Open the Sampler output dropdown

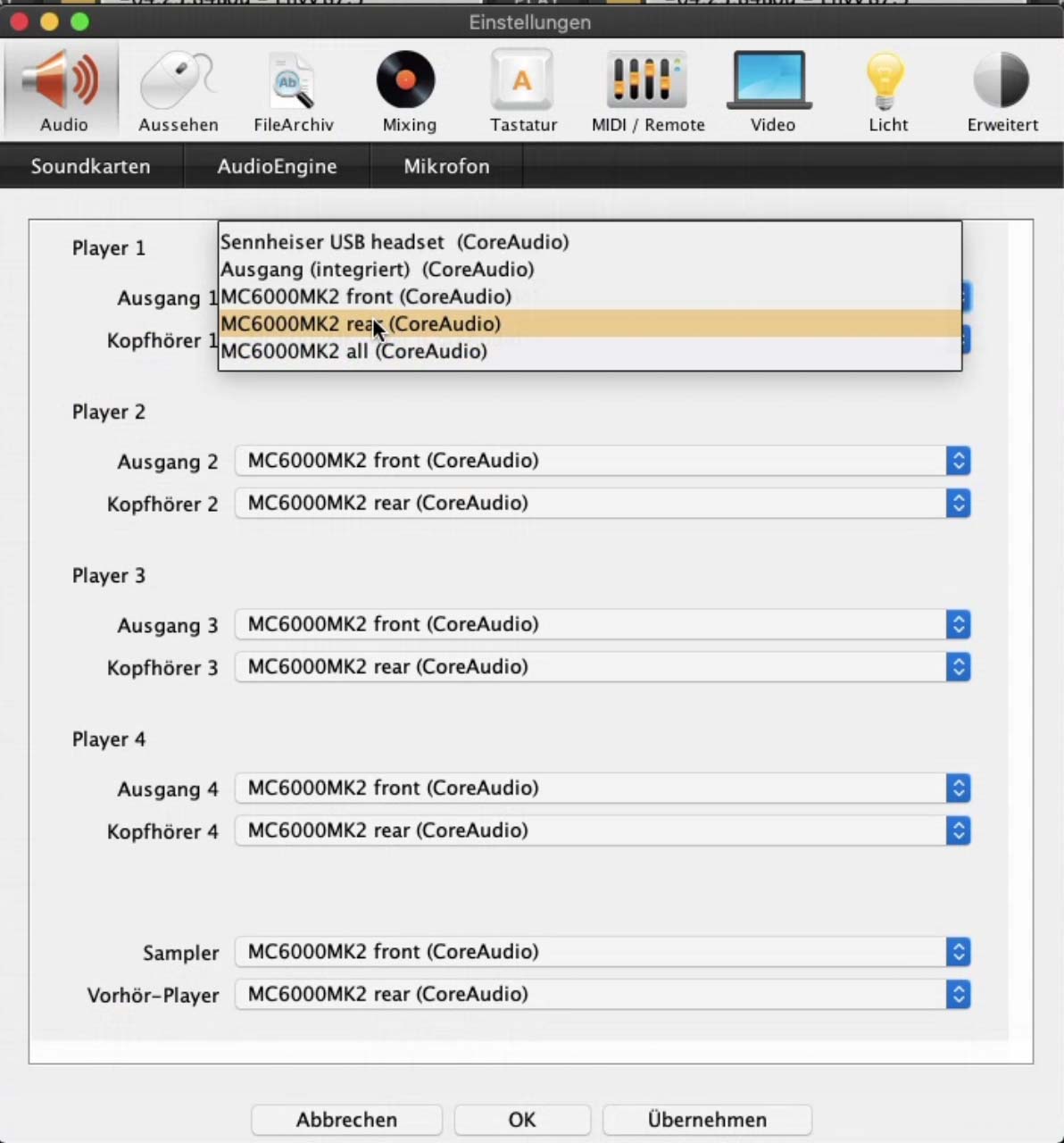(602, 952)
